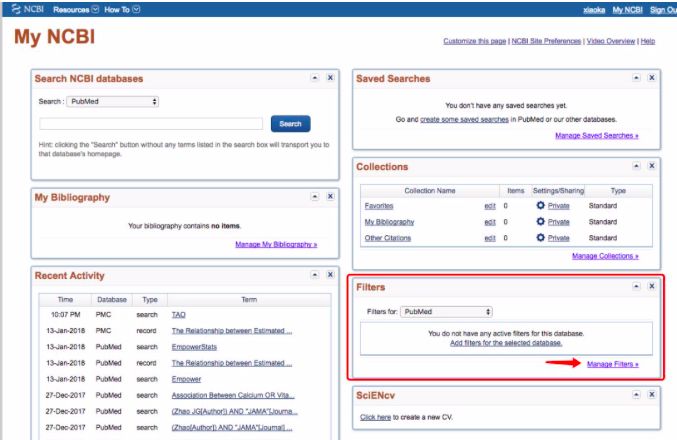Viewport: 677px width, 440px height.
Task: Click the Database column header
Action: 112,299
